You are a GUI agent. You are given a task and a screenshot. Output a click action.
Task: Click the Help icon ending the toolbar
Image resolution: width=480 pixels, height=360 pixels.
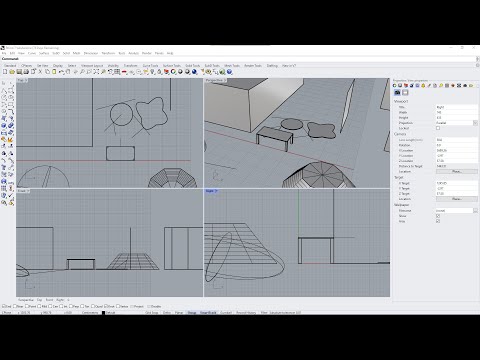[x=229, y=72]
